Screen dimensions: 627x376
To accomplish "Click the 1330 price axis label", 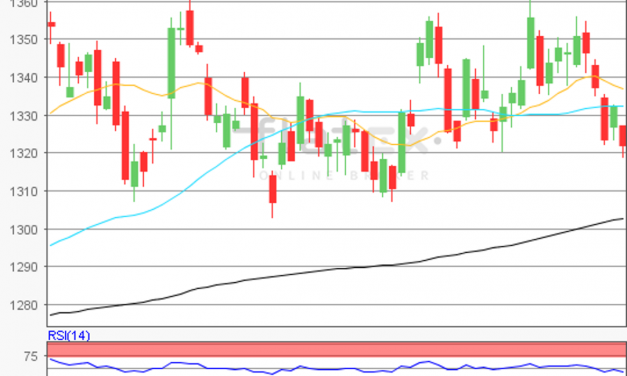I will (x=25, y=116).
